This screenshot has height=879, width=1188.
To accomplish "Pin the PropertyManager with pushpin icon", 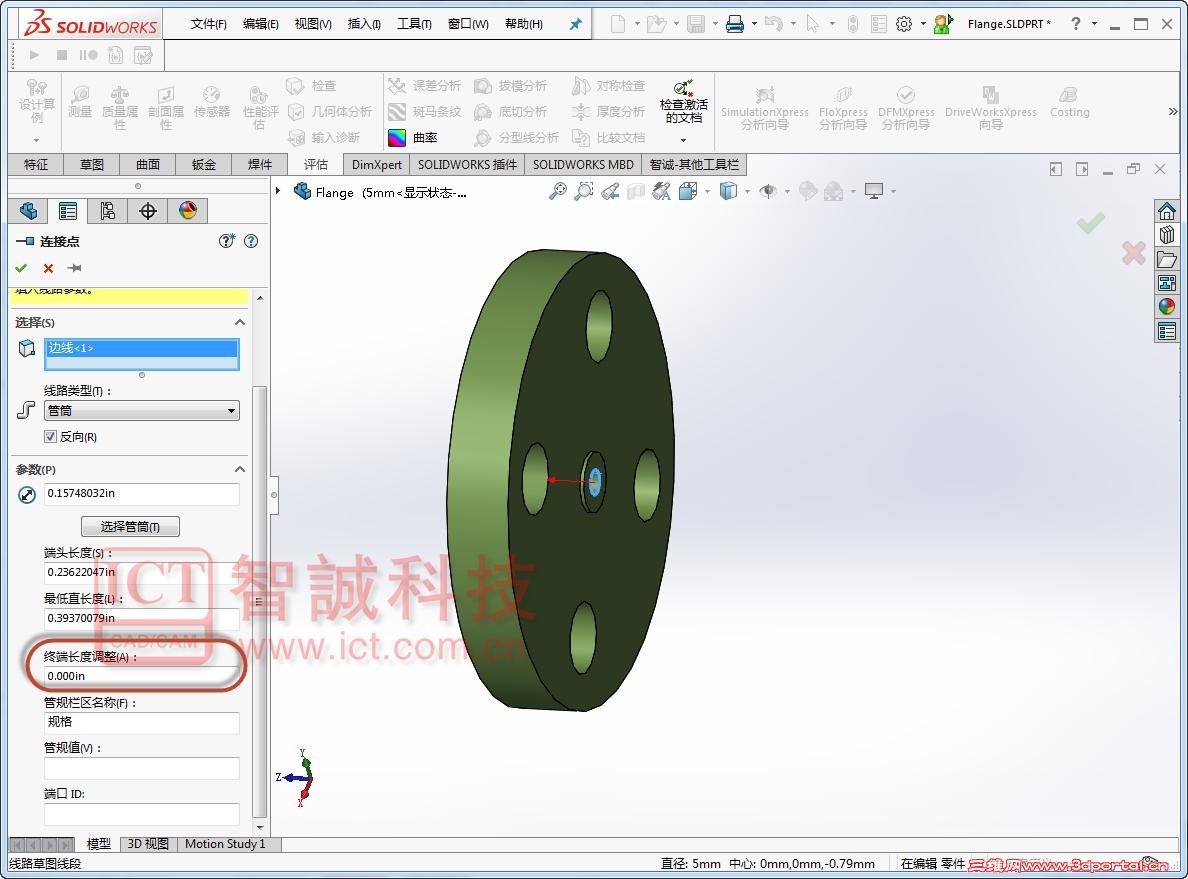I will tap(74, 268).
